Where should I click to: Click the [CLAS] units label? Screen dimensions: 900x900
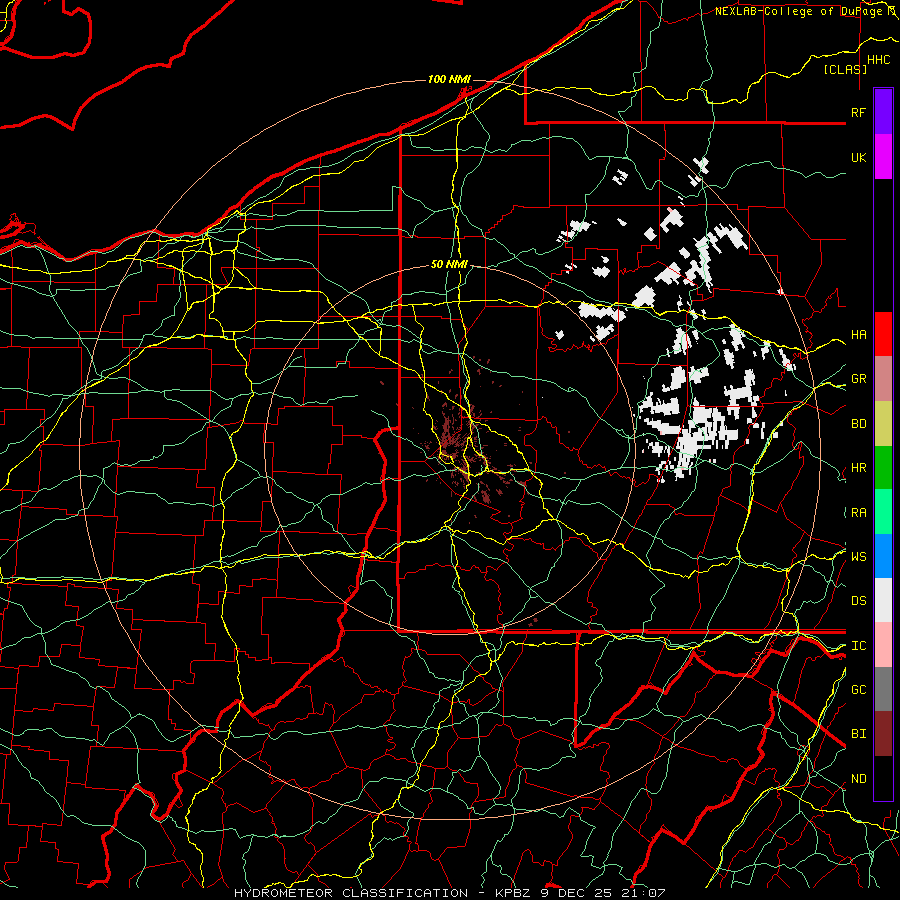coord(845,70)
